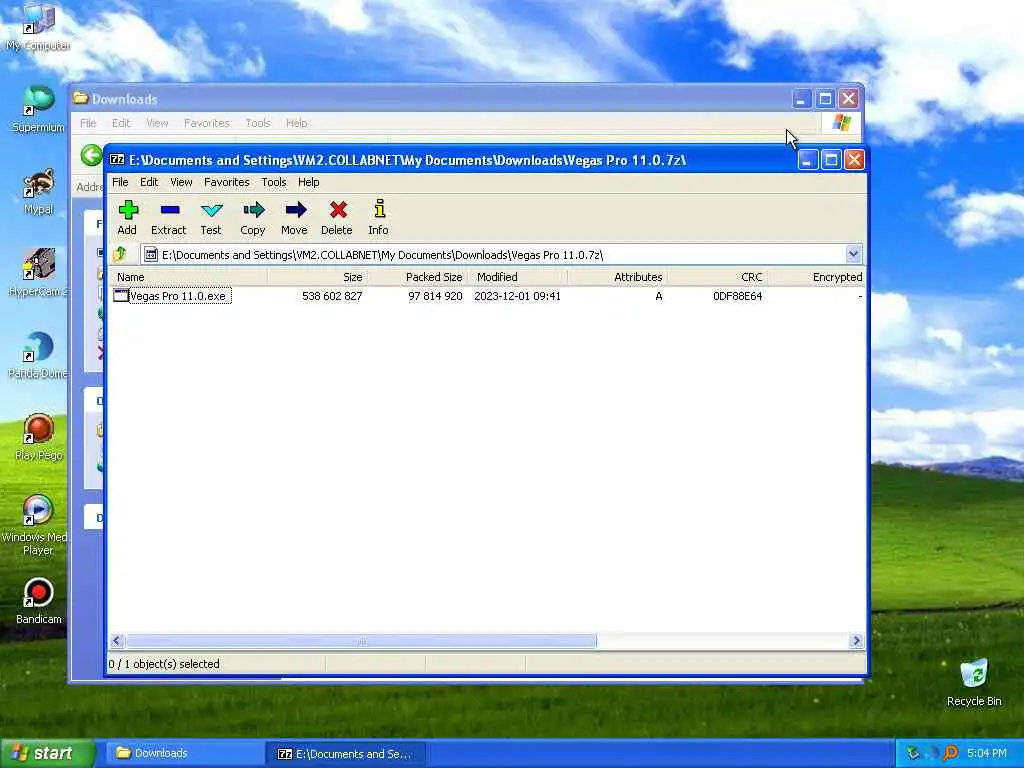Sort by the Modified column header
Screen dimensions: 1024x768
tap(517, 277)
